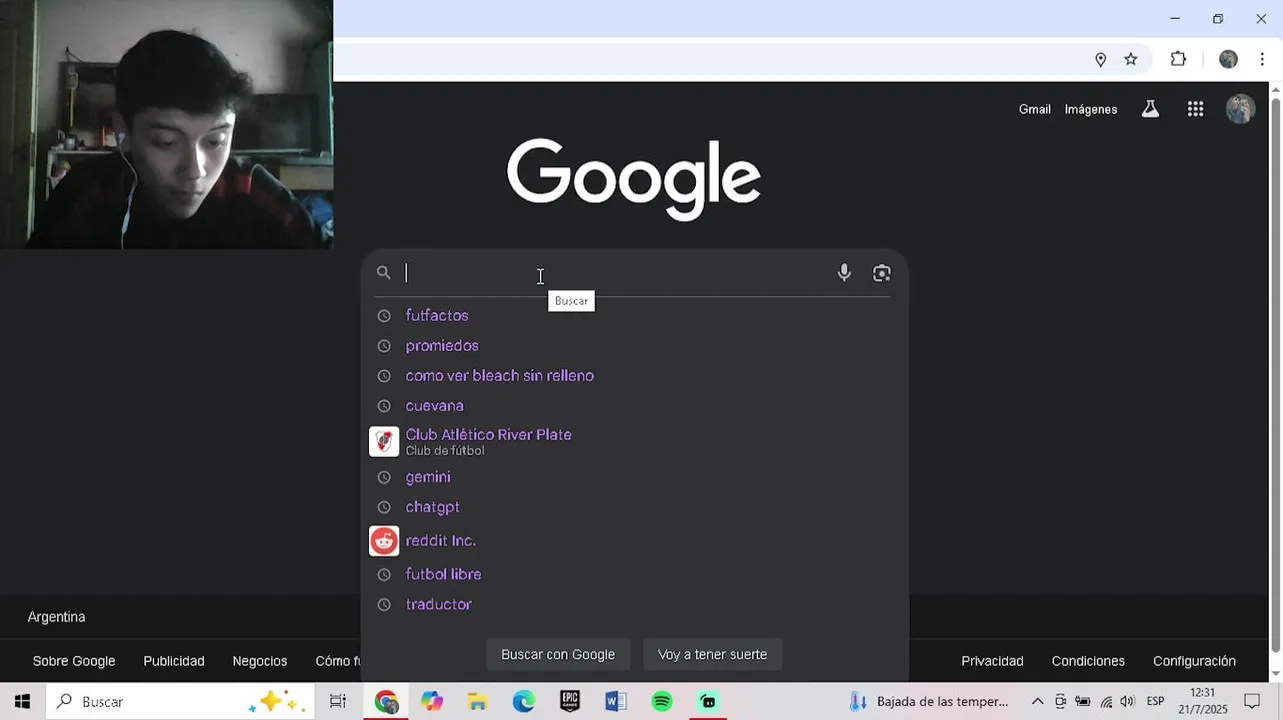
Task: Open Spotify from the taskbar
Action: click(x=662, y=702)
